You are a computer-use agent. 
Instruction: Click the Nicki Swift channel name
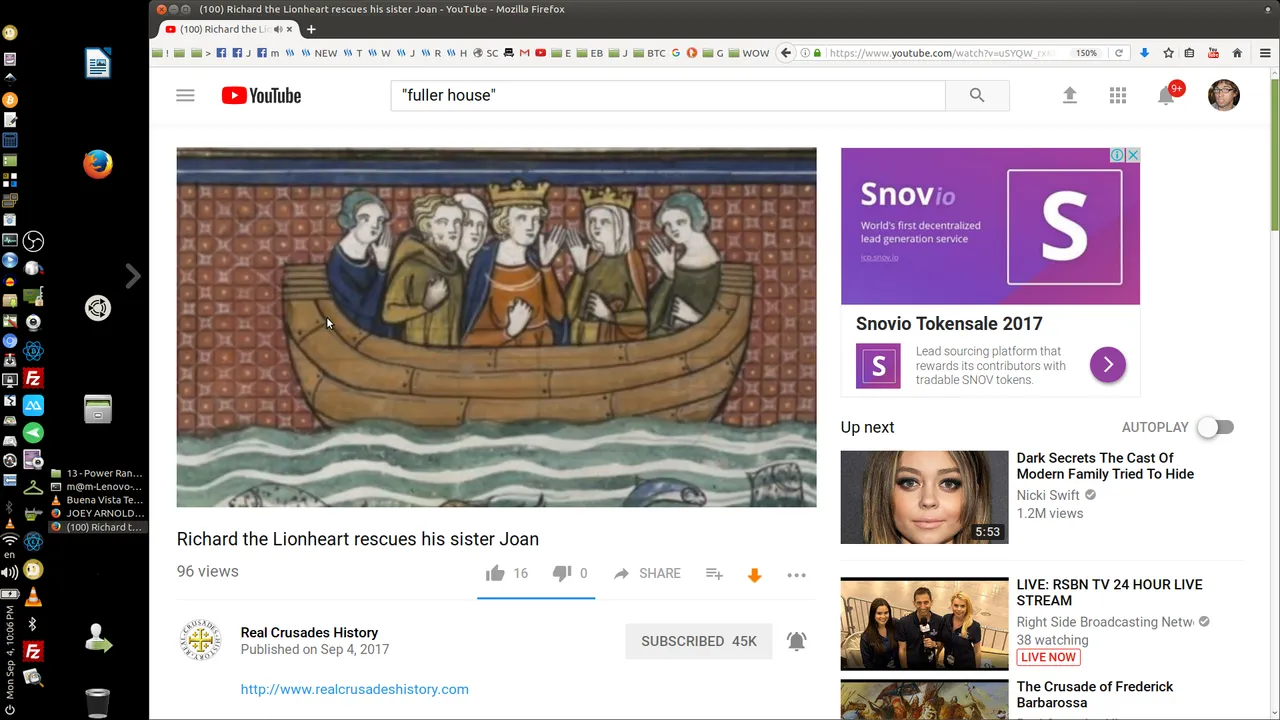pos(1048,495)
